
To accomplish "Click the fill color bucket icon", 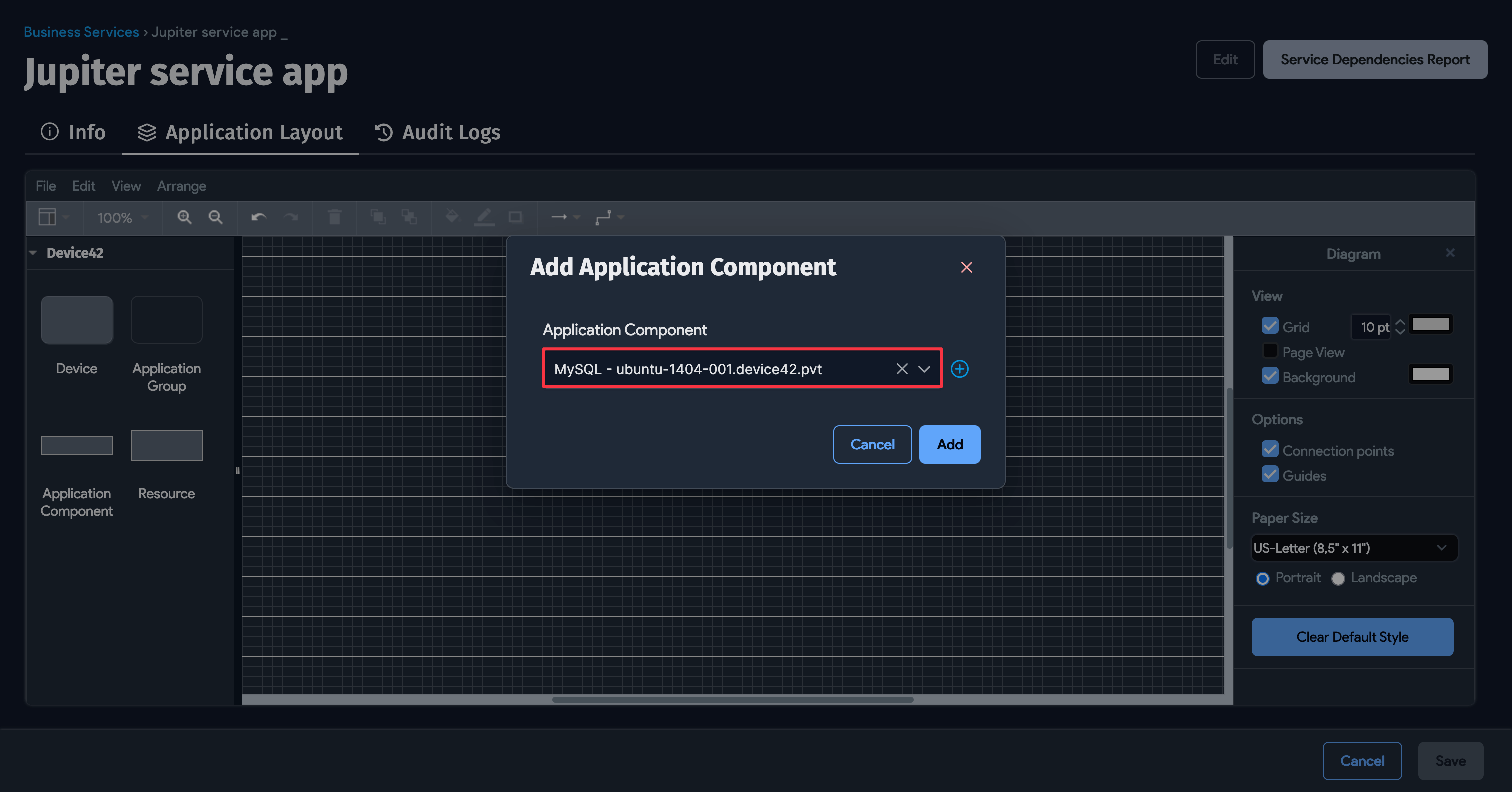I will click(452, 217).
